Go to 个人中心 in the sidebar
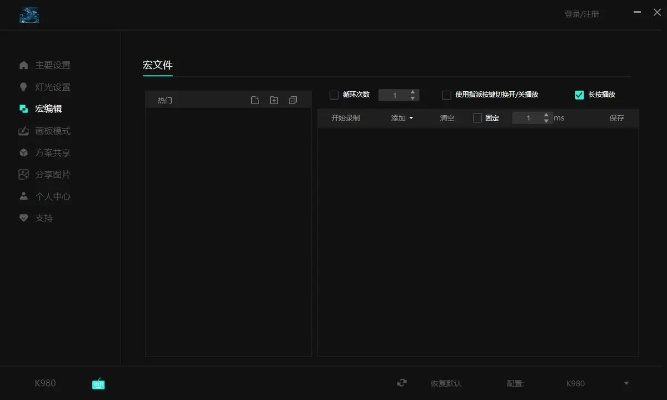This screenshot has width=667, height=400. coord(52,197)
